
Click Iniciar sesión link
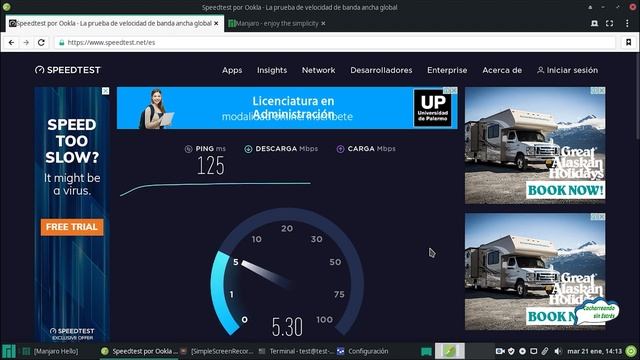(x=568, y=70)
